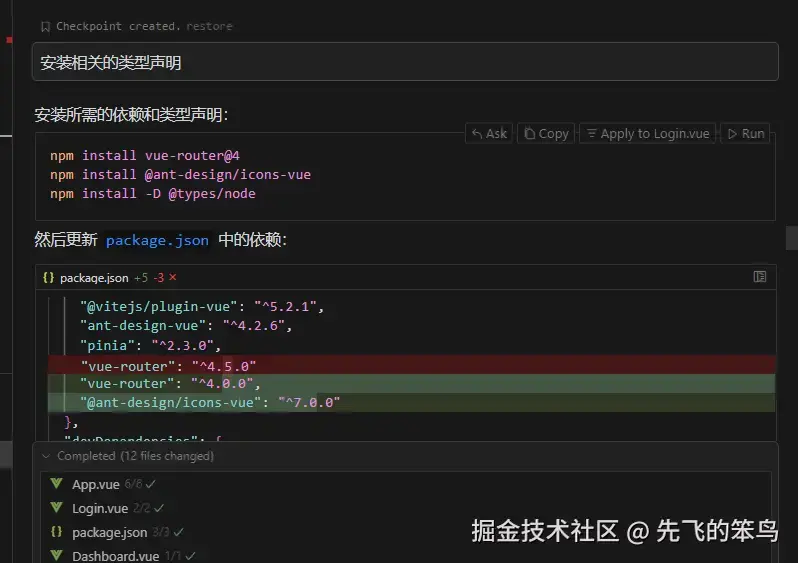The height and width of the screenshot is (563, 798).
Task: Click the npm install @ant-design/icons-vue line
Action: coord(180,175)
